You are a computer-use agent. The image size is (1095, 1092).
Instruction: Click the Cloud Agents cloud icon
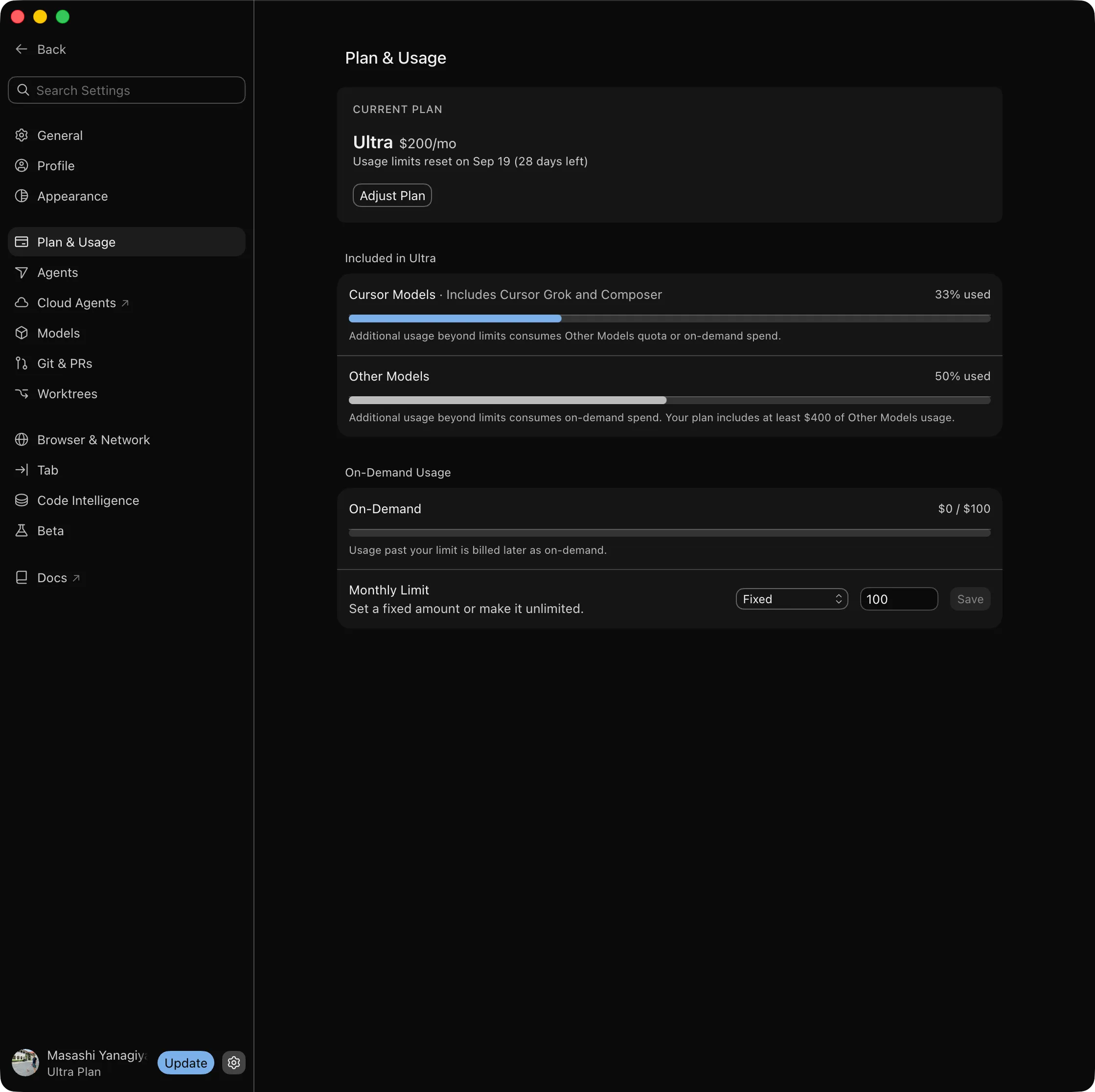pyautogui.click(x=22, y=303)
